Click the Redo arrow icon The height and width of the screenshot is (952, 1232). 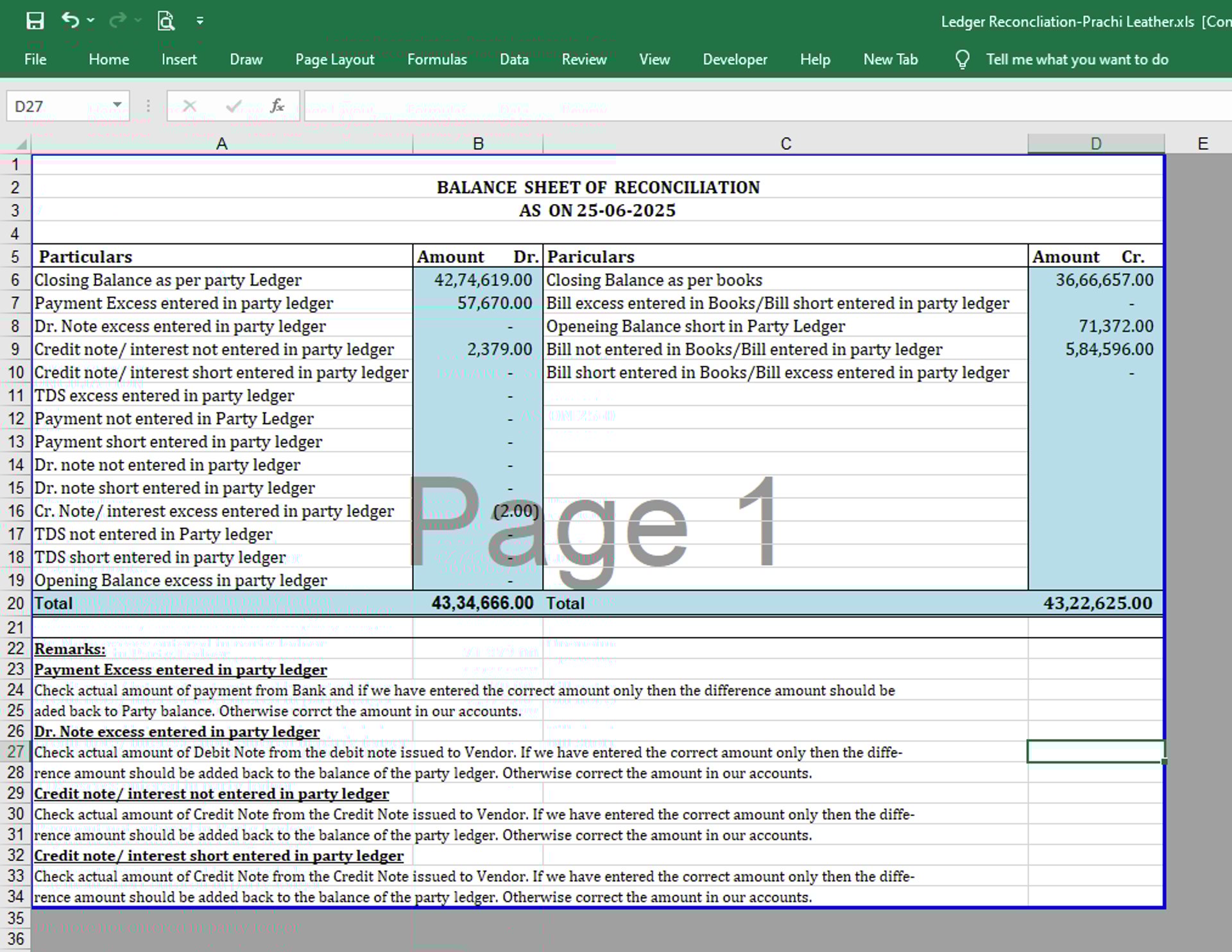[117, 21]
